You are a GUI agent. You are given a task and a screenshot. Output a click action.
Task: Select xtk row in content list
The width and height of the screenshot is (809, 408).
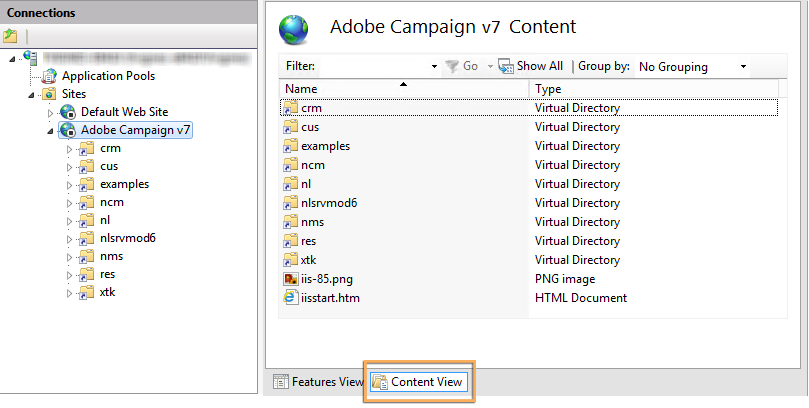pos(529,260)
